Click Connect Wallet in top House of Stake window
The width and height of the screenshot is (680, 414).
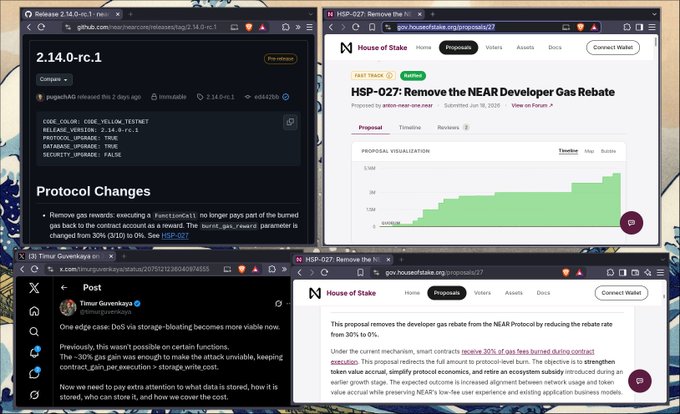click(613, 47)
